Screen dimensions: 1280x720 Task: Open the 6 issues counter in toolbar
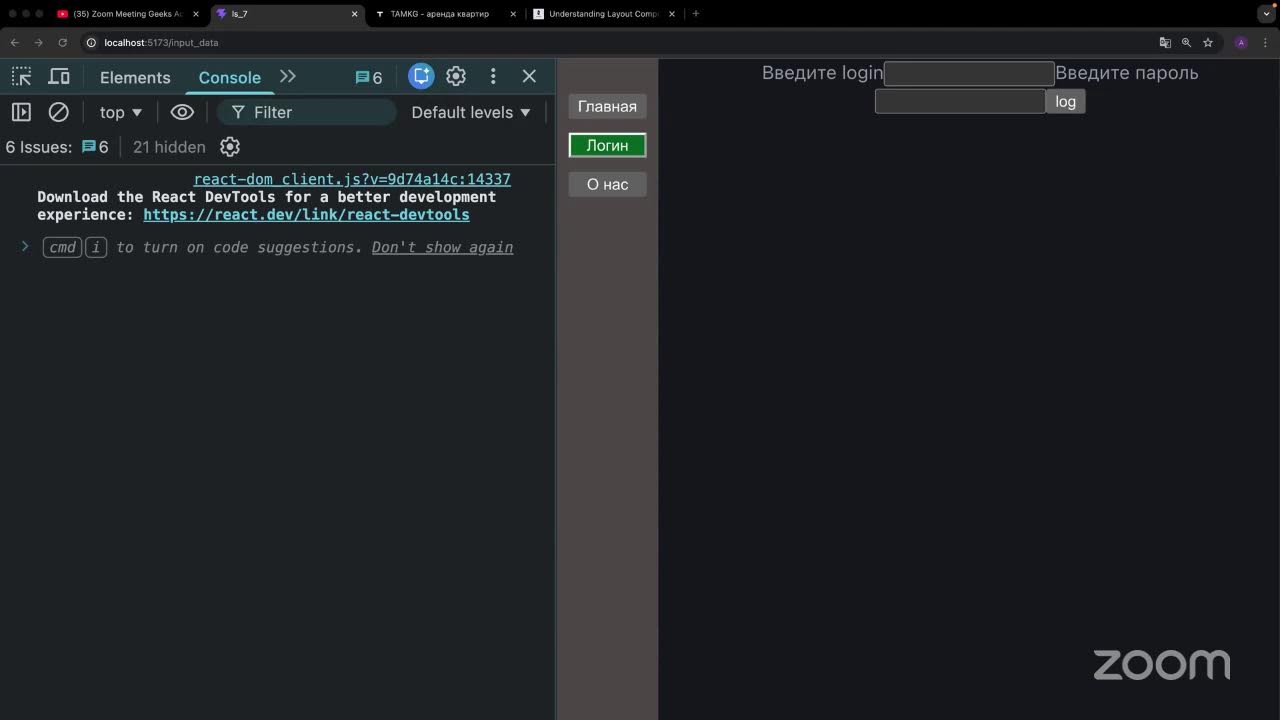pos(369,77)
